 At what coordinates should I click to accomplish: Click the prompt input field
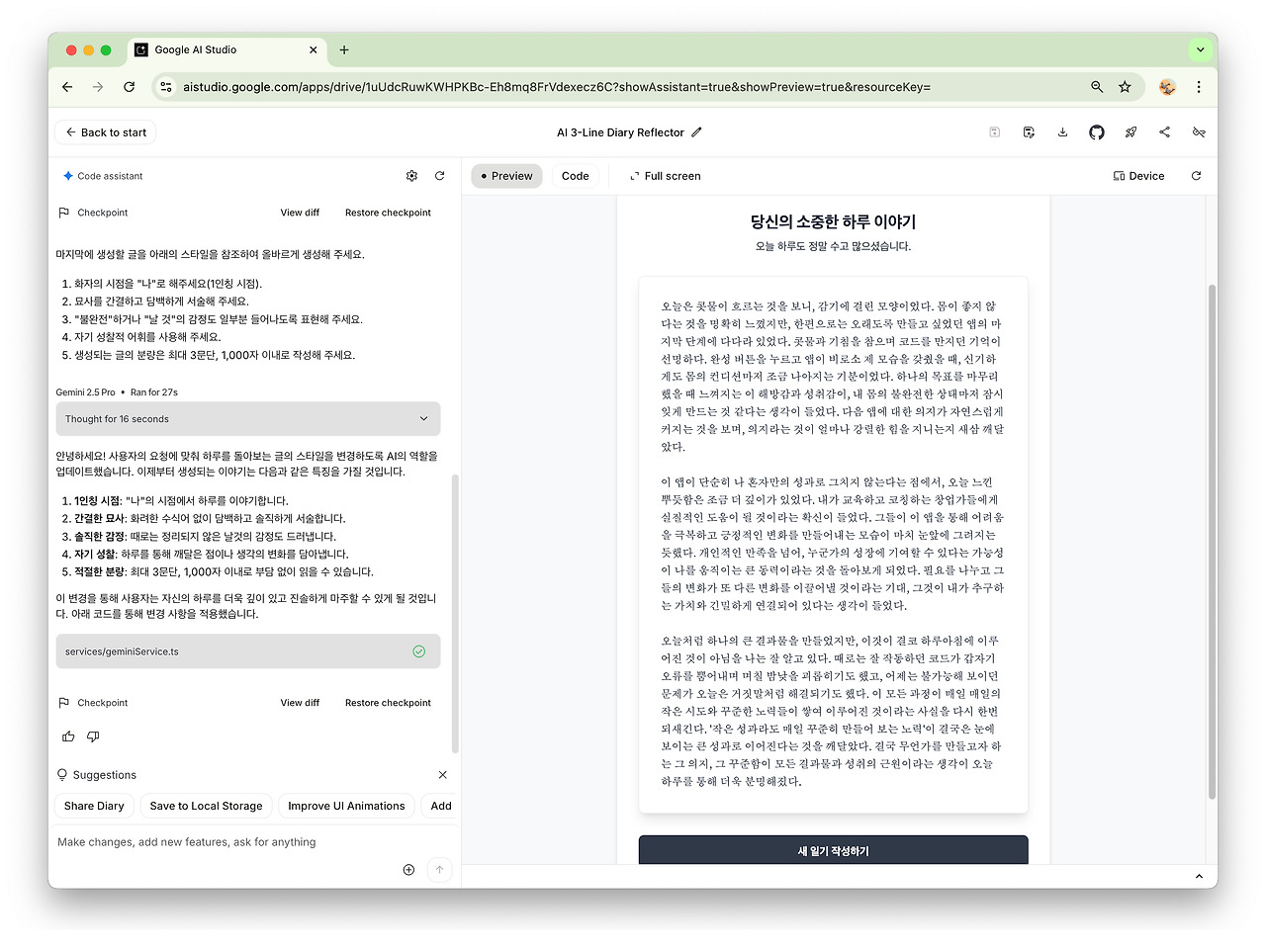[218, 841]
